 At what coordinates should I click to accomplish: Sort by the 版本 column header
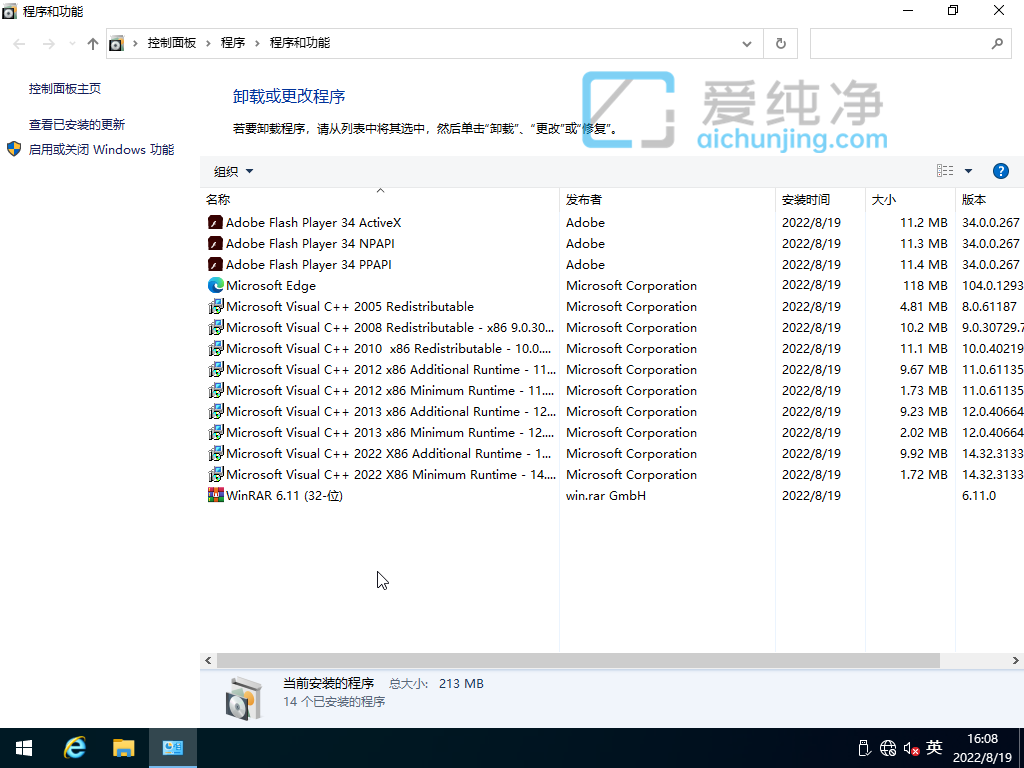(989, 199)
